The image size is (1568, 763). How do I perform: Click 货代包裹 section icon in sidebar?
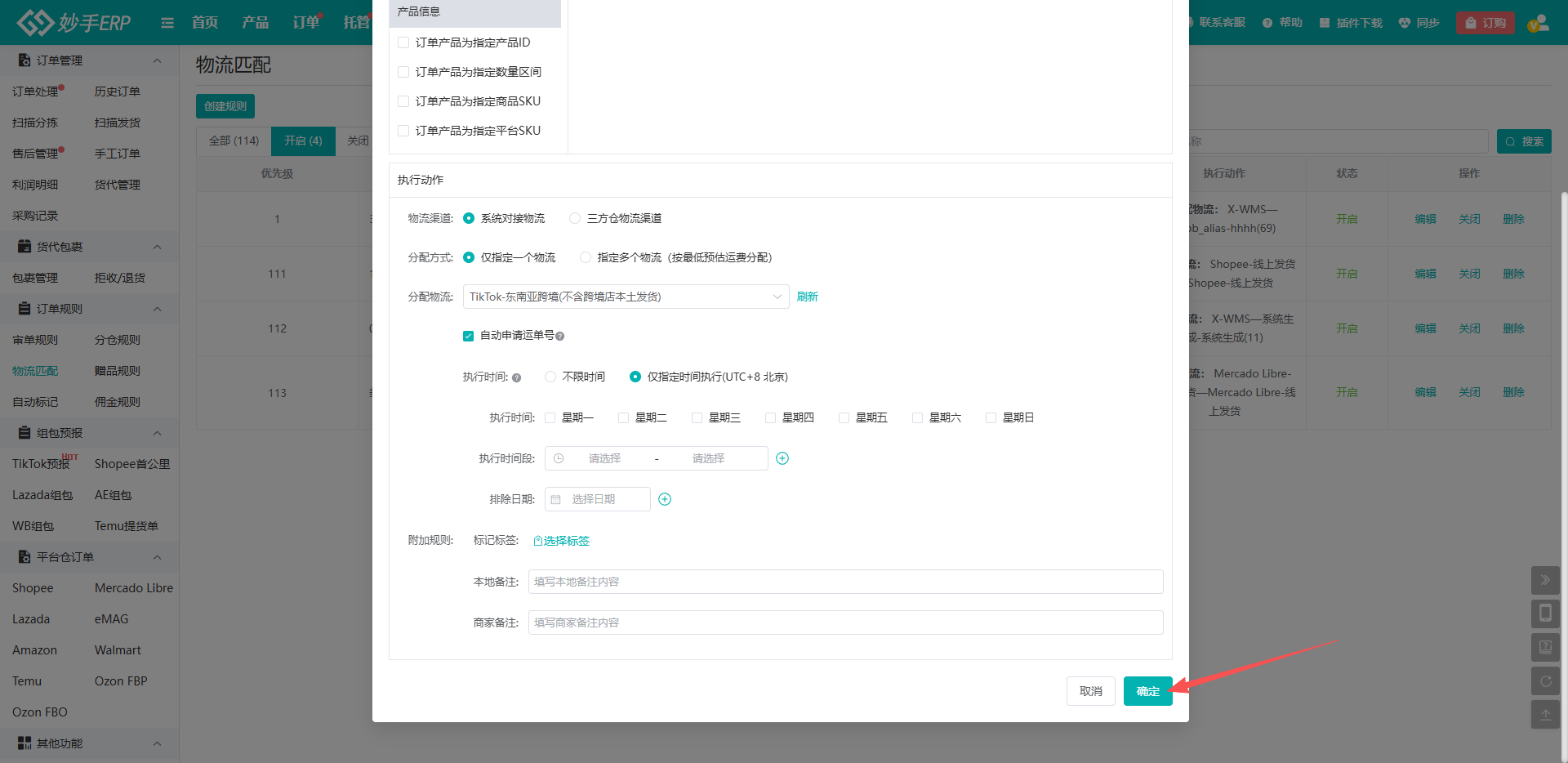[24, 247]
